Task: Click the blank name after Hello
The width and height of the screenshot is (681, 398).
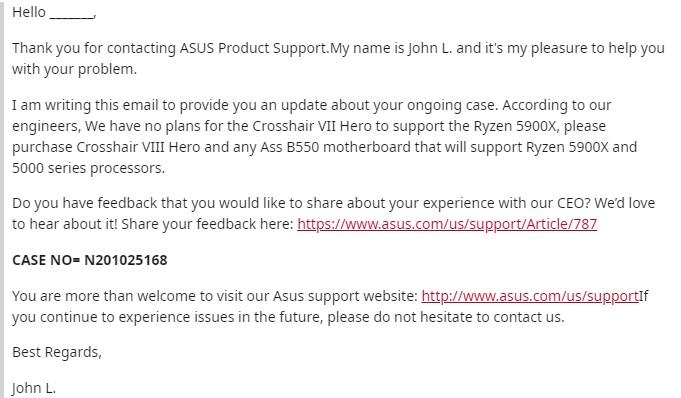Action: coord(72,13)
